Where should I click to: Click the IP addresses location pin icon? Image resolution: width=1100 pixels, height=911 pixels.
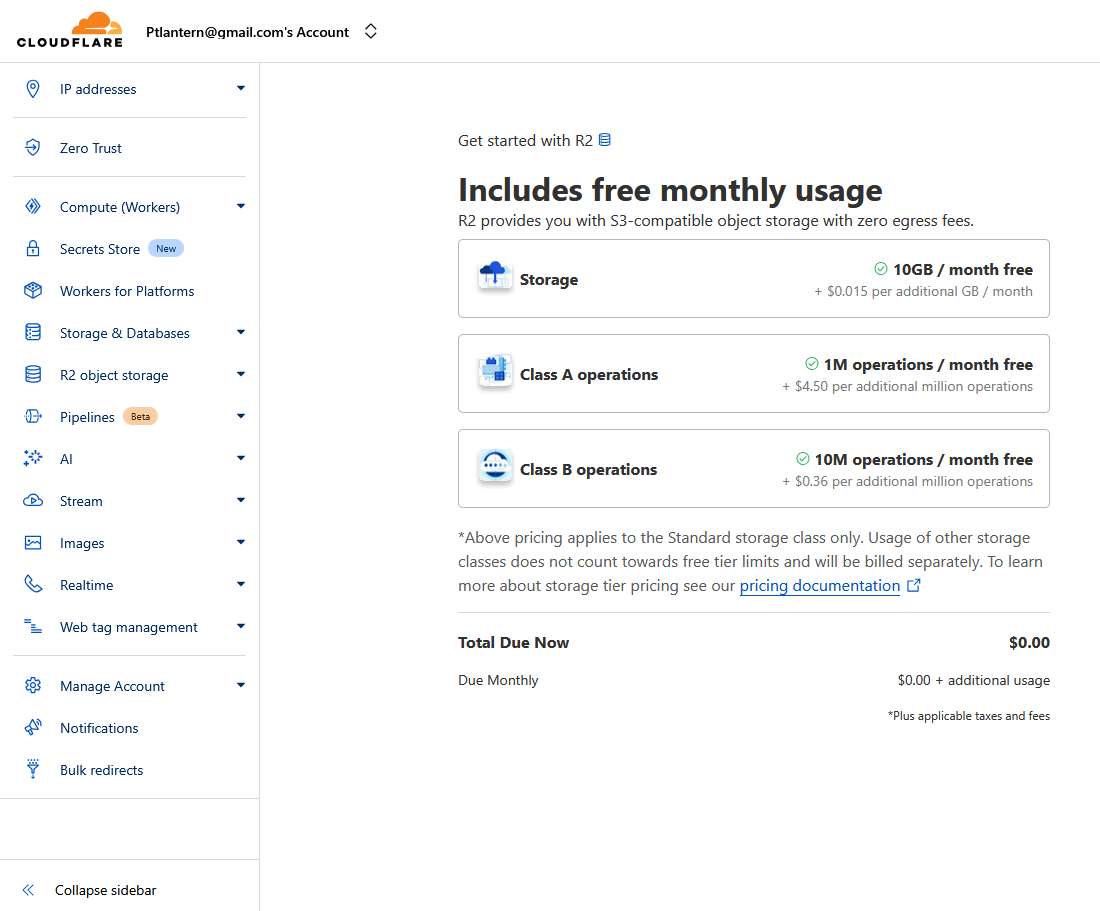pos(33,89)
